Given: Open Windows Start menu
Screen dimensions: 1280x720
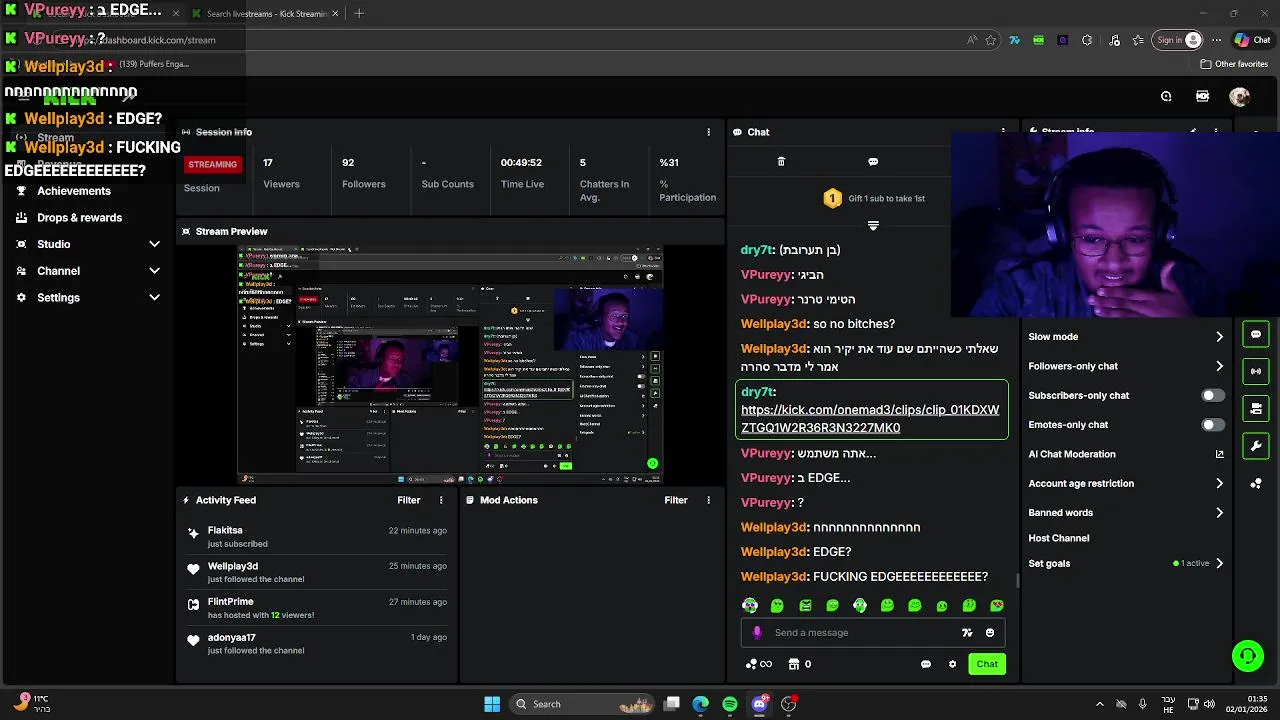Looking at the screenshot, I should click(492, 704).
